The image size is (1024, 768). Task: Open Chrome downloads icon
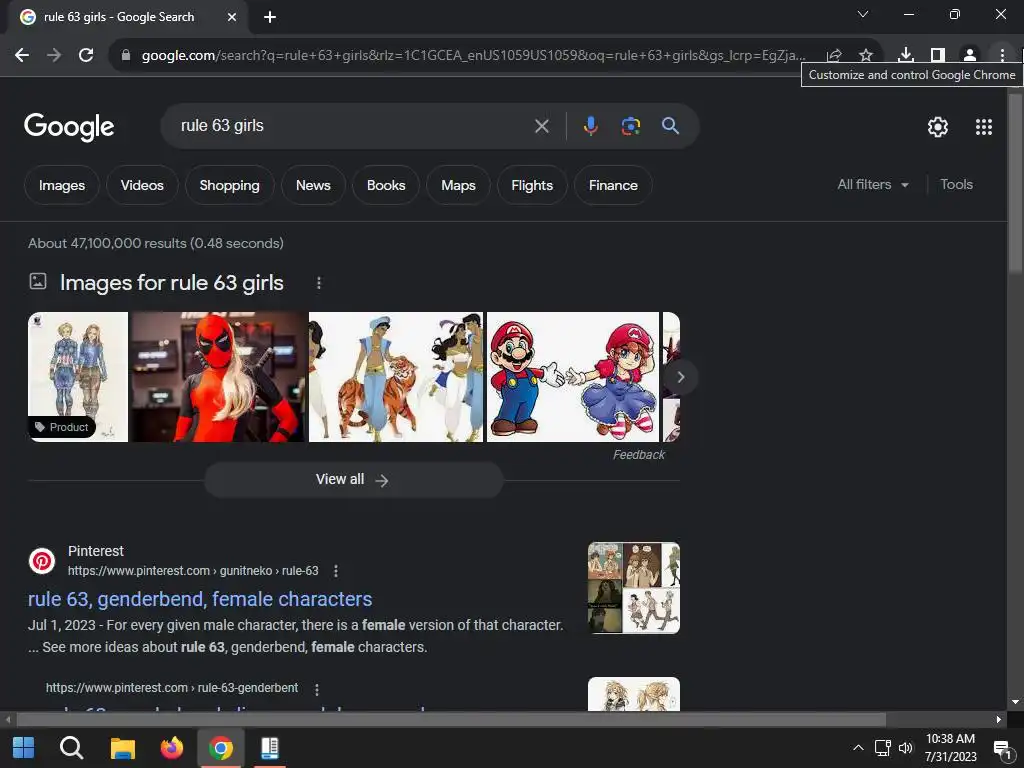pos(905,55)
